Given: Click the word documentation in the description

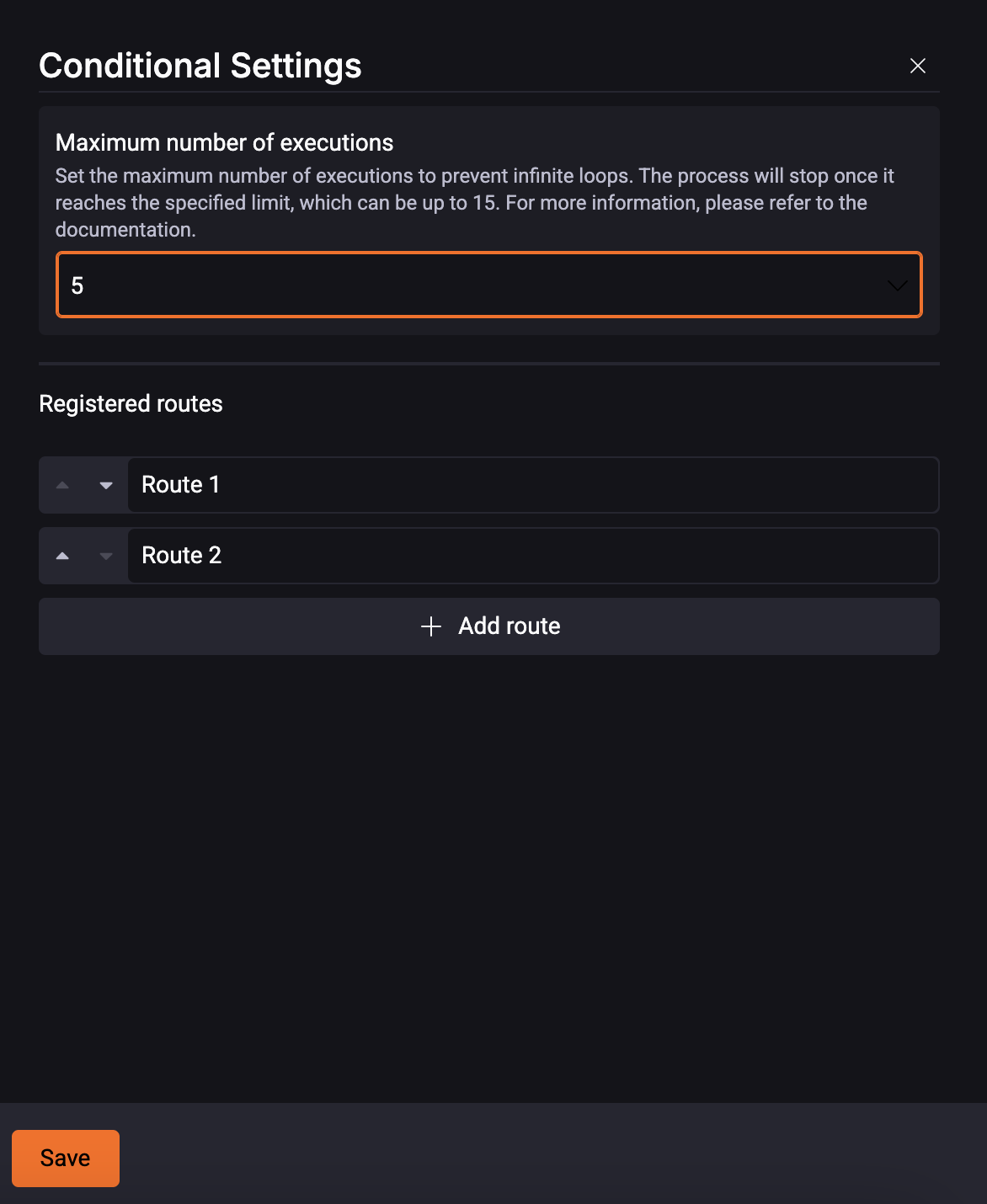Looking at the screenshot, I should click(125, 230).
